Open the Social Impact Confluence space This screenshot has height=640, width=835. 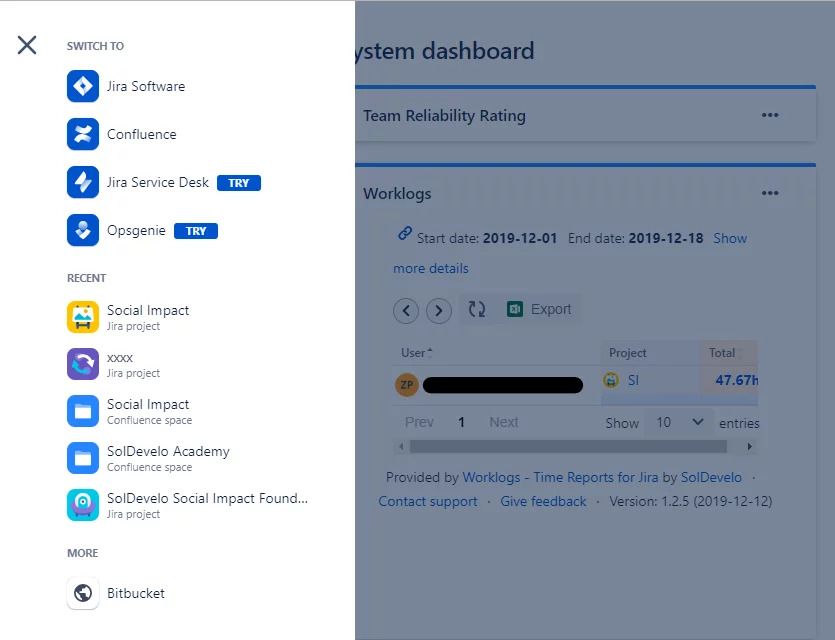[x=149, y=412]
